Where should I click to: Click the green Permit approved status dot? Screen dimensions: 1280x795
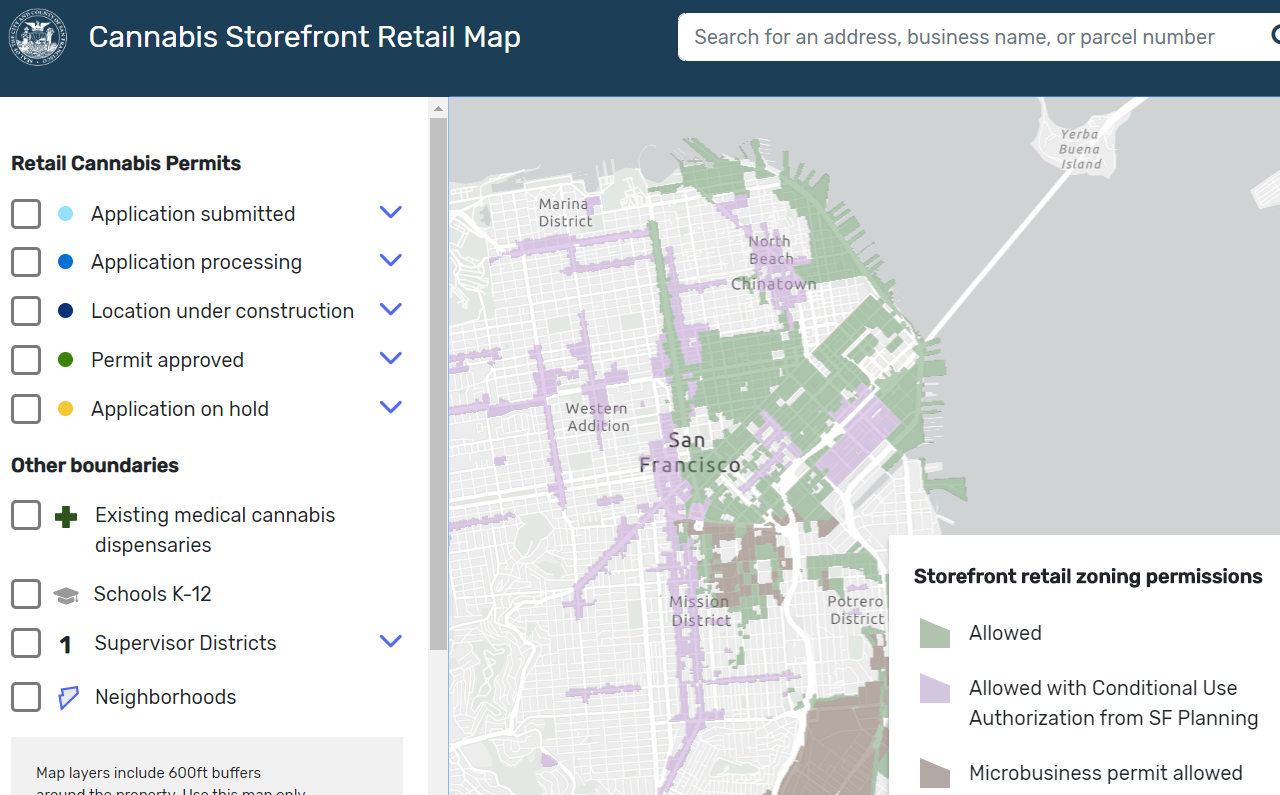pyautogui.click(x=66, y=360)
